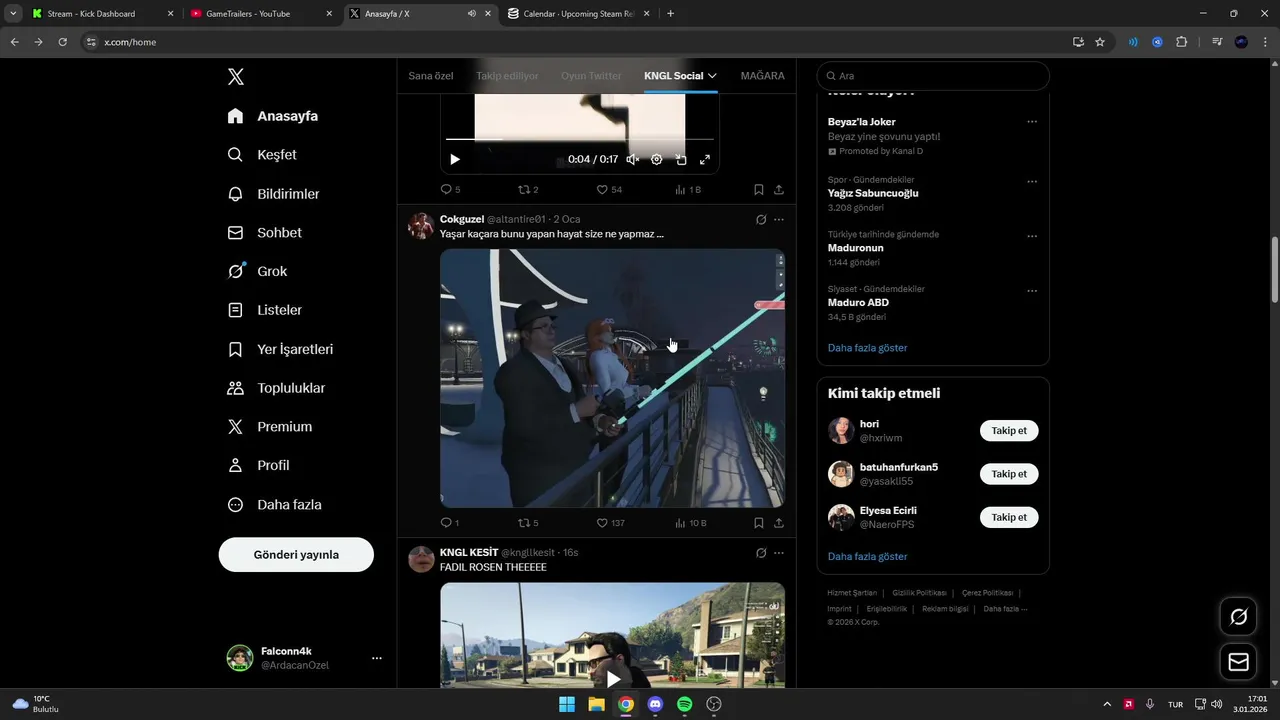Reply to Cokguzel post
1280x720 pixels.
[x=450, y=523]
